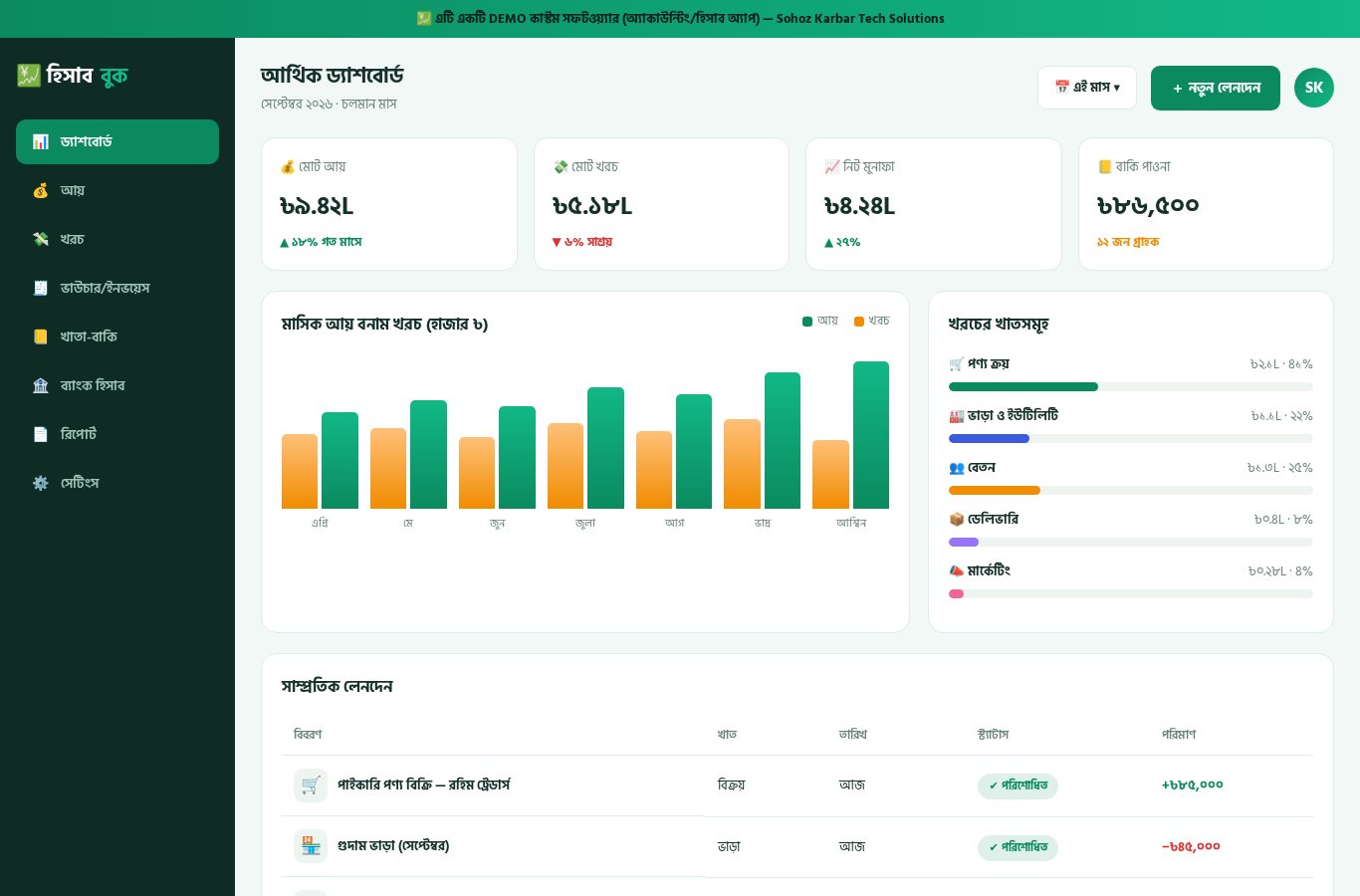Click the ভাদ্র orange expense bar in chart
Image resolution: width=1360 pixels, height=896 pixels.
(742, 464)
